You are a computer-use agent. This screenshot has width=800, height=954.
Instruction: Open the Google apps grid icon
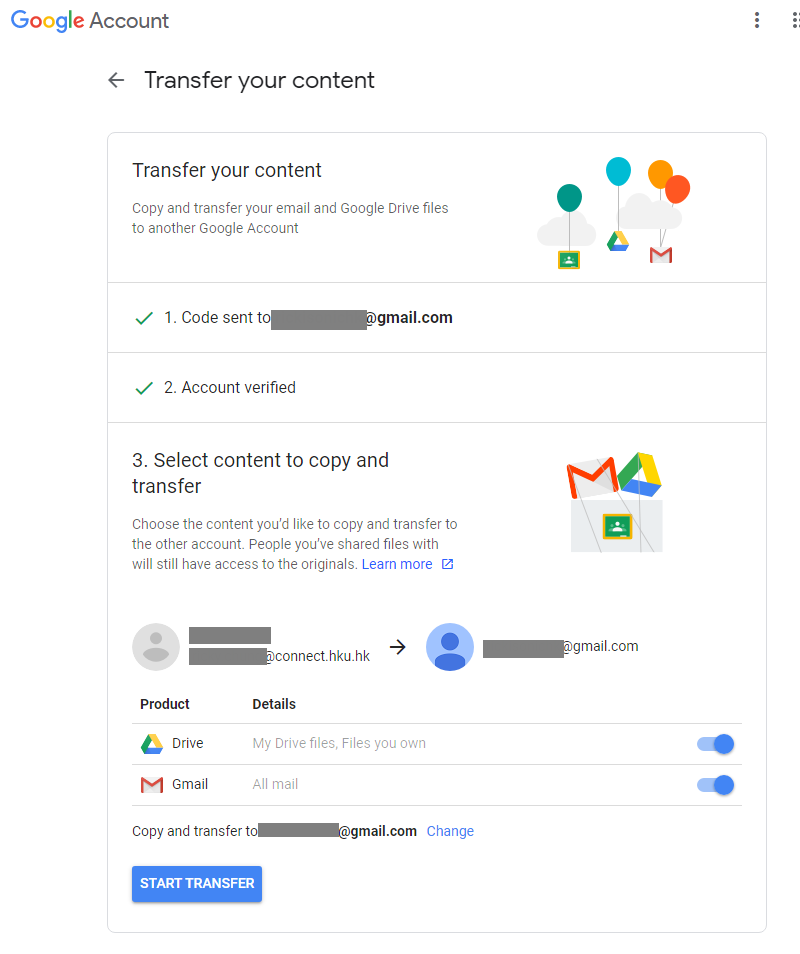(795, 20)
